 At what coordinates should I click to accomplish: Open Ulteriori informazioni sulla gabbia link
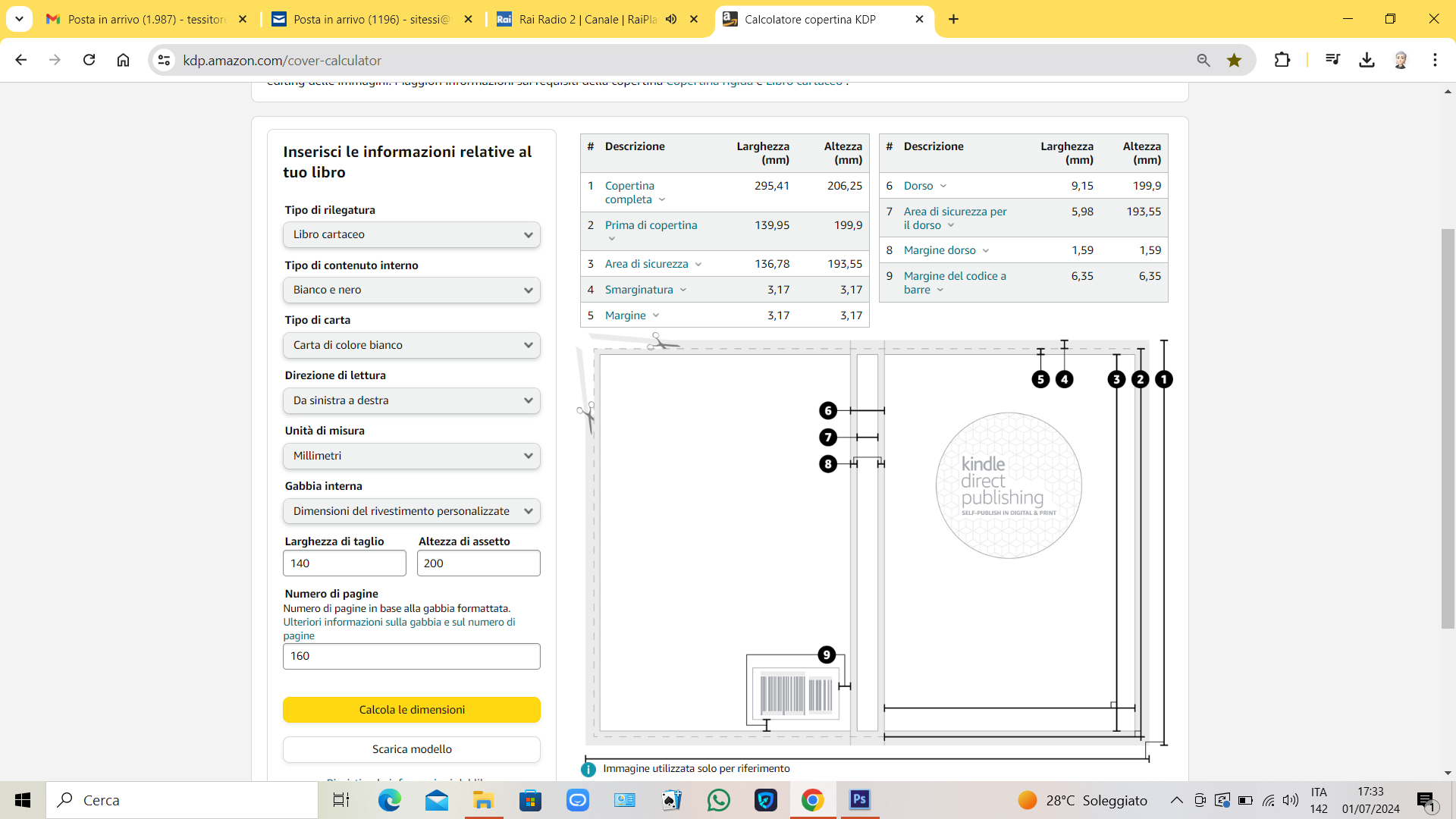pos(399,629)
